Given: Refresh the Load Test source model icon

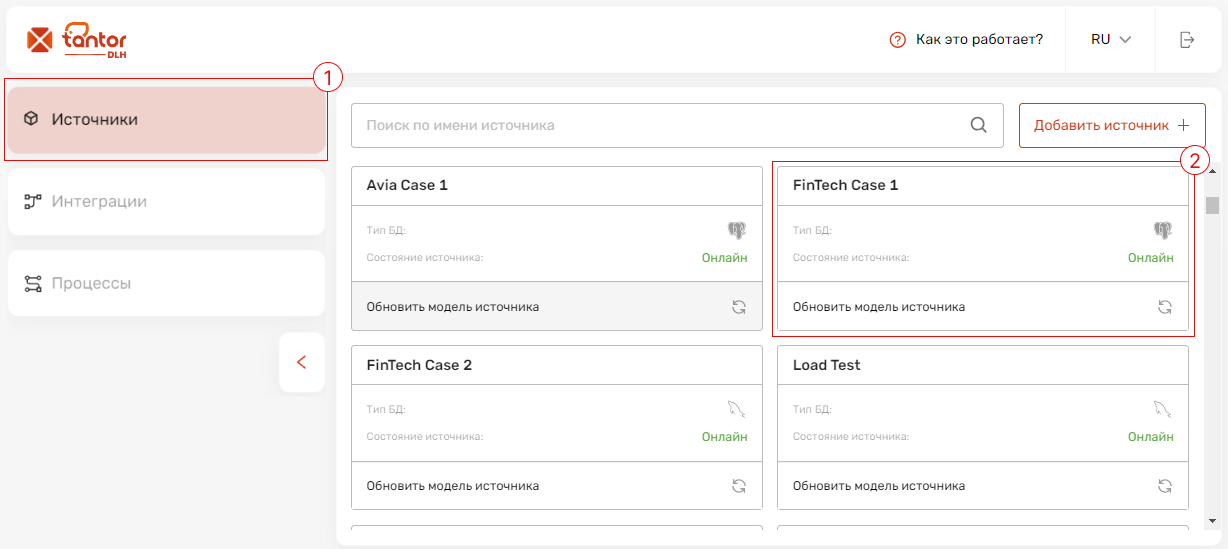Looking at the screenshot, I should point(1165,486).
